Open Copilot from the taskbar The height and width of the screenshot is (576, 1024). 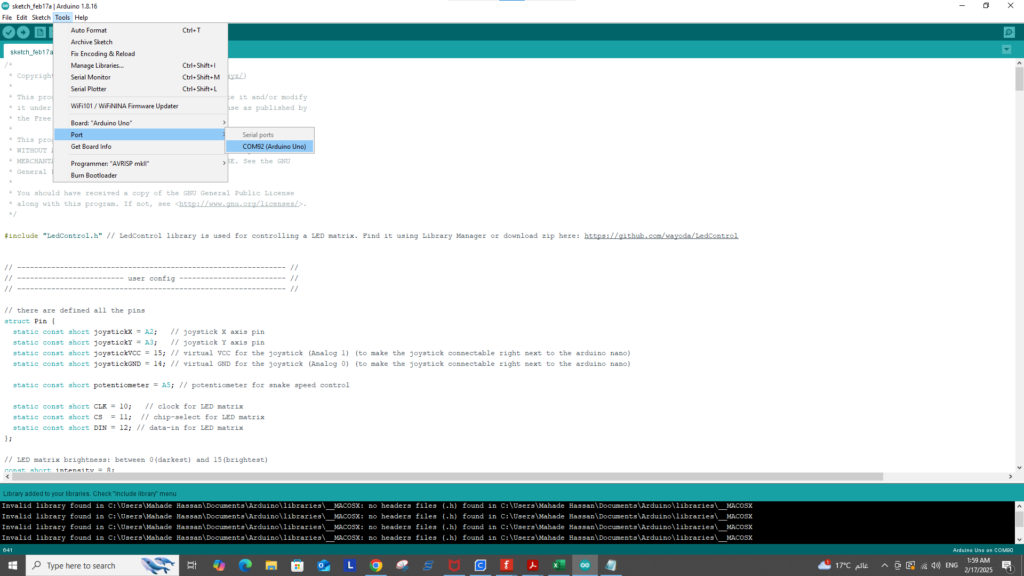pyautogui.click(x=219, y=566)
